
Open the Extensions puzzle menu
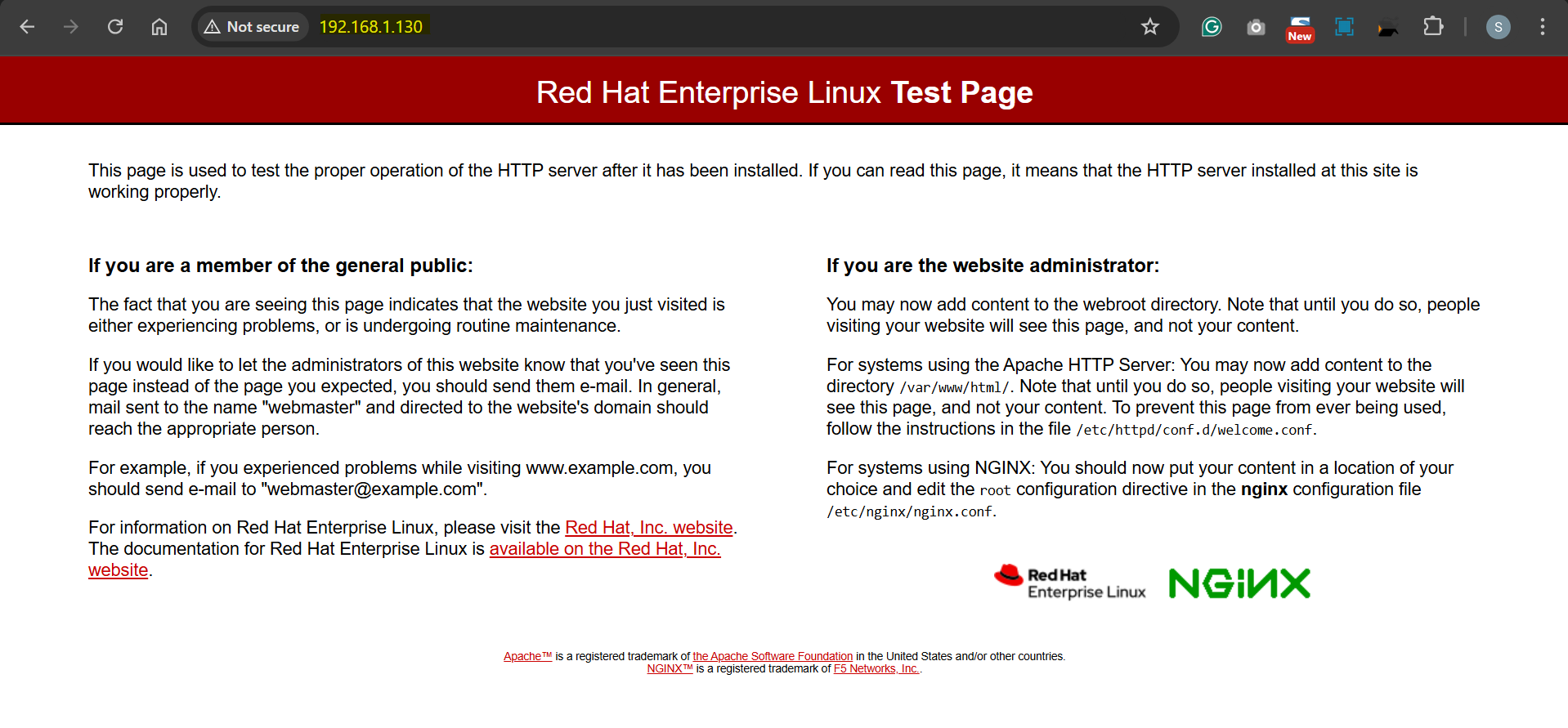pyautogui.click(x=1433, y=27)
